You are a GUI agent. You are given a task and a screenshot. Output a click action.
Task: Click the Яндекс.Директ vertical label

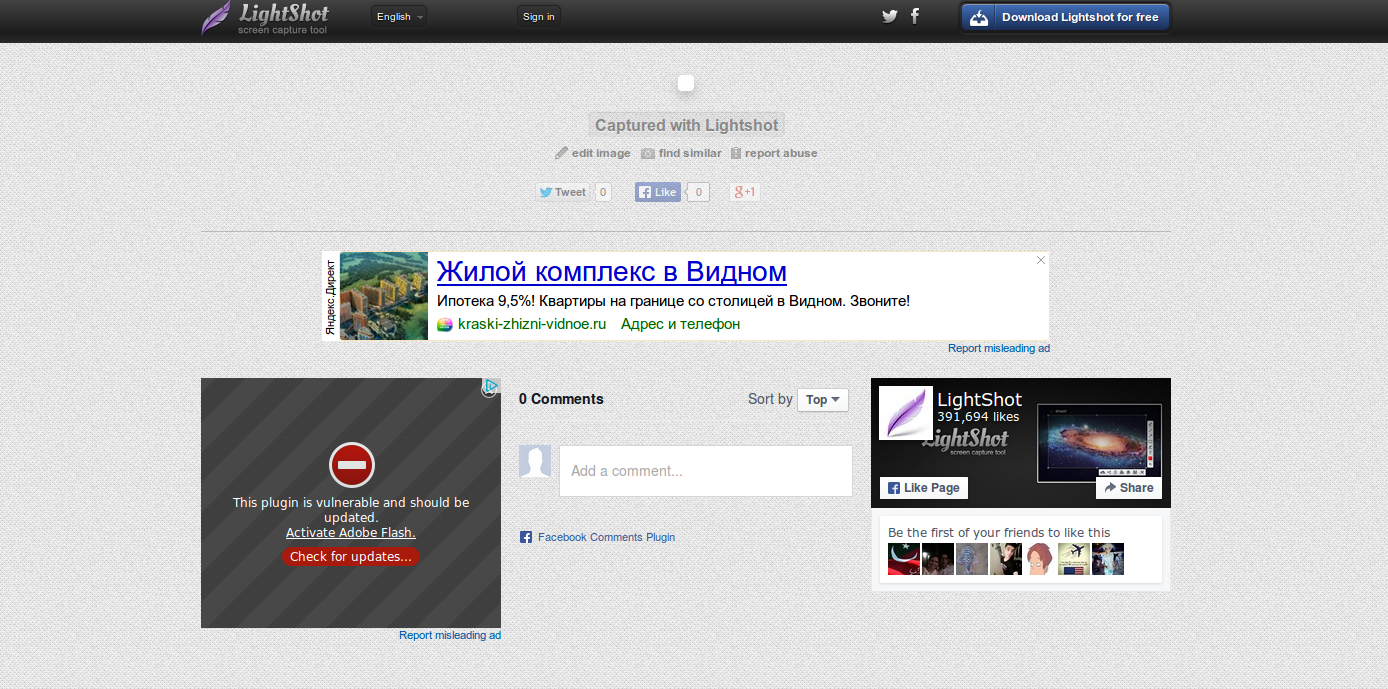pyautogui.click(x=331, y=296)
